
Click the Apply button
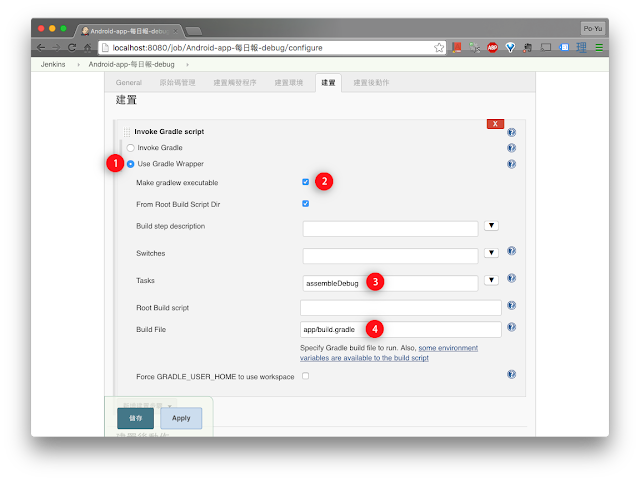[181, 418]
